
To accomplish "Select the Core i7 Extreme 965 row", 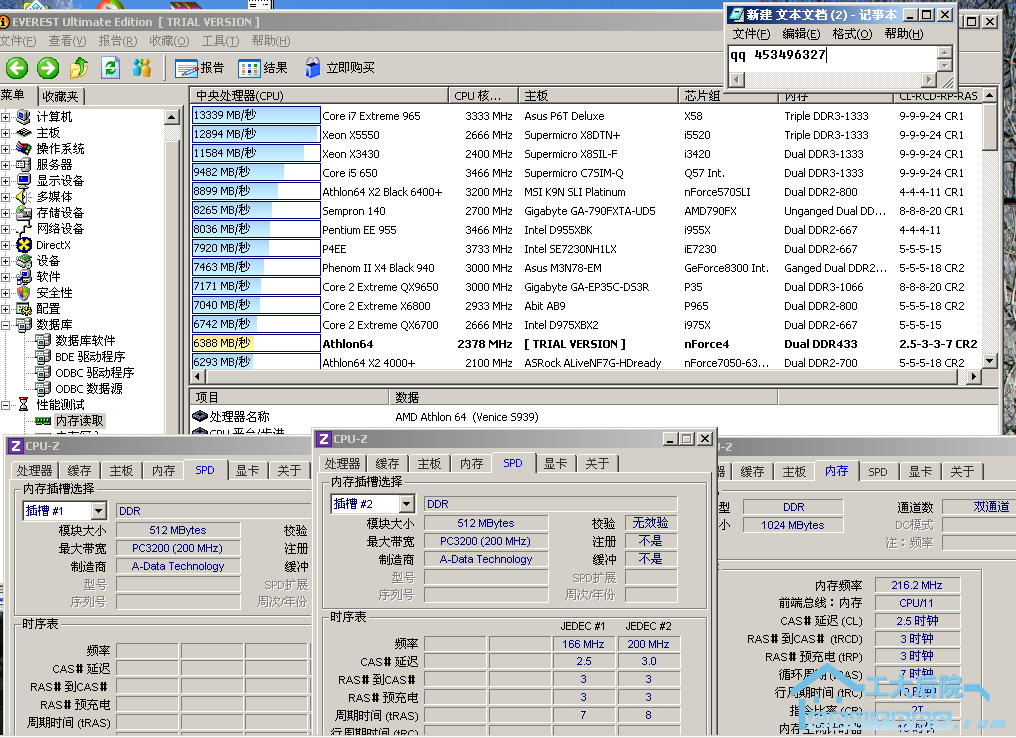I will point(586,116).
